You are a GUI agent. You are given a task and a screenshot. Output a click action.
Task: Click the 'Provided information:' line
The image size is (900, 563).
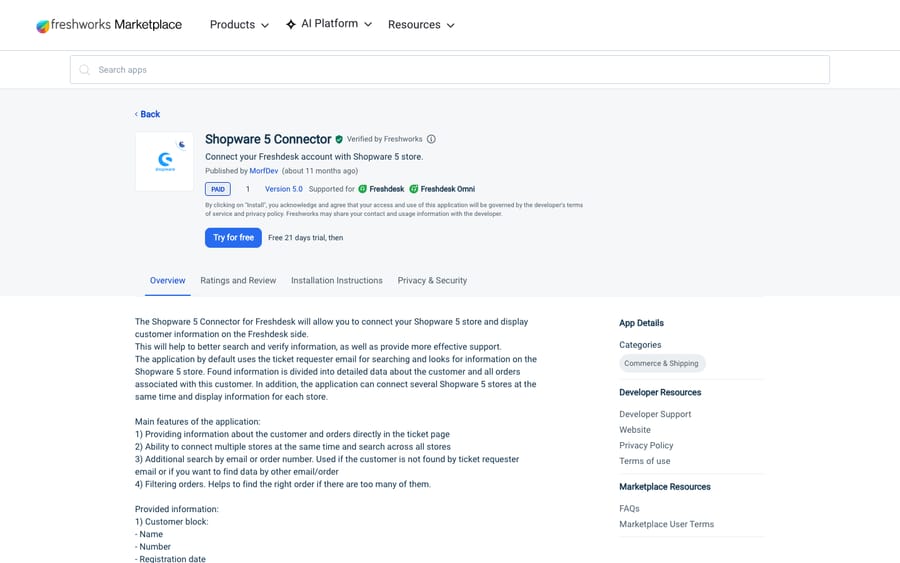[x=177, y=509]
